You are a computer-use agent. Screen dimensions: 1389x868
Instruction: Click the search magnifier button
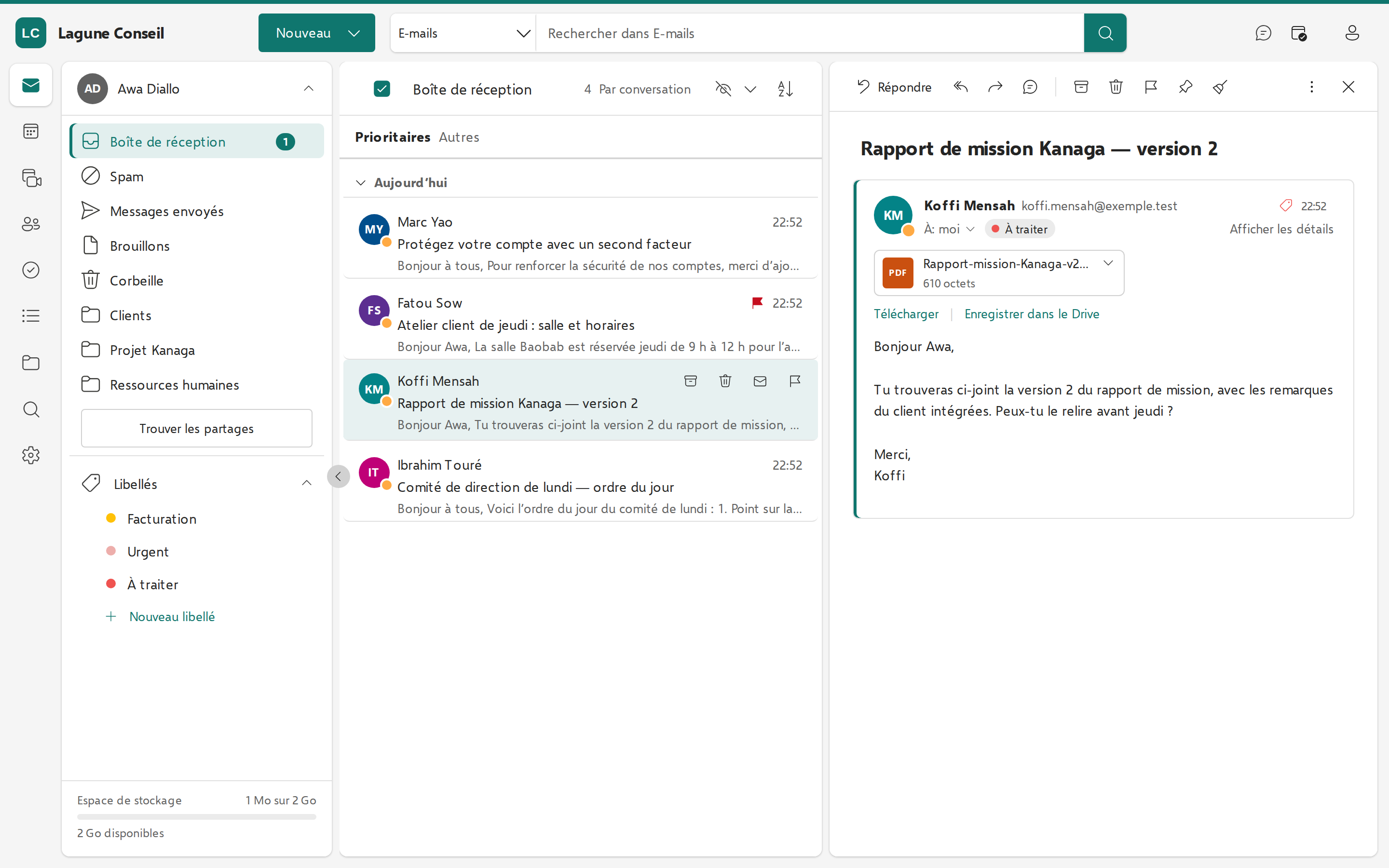(x=1105, y=33)
